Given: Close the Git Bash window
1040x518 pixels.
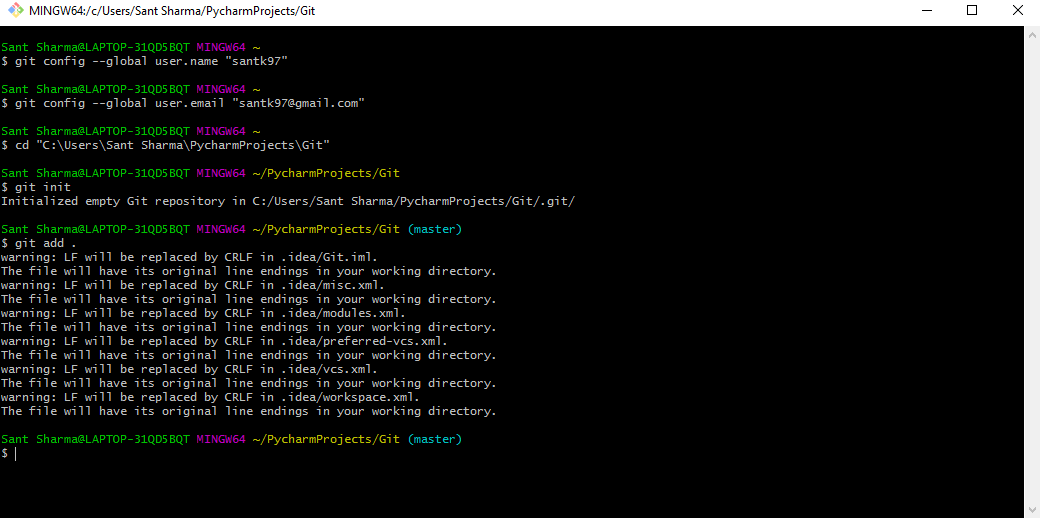Looking at the screenshot, I should tap(1017, 11).
